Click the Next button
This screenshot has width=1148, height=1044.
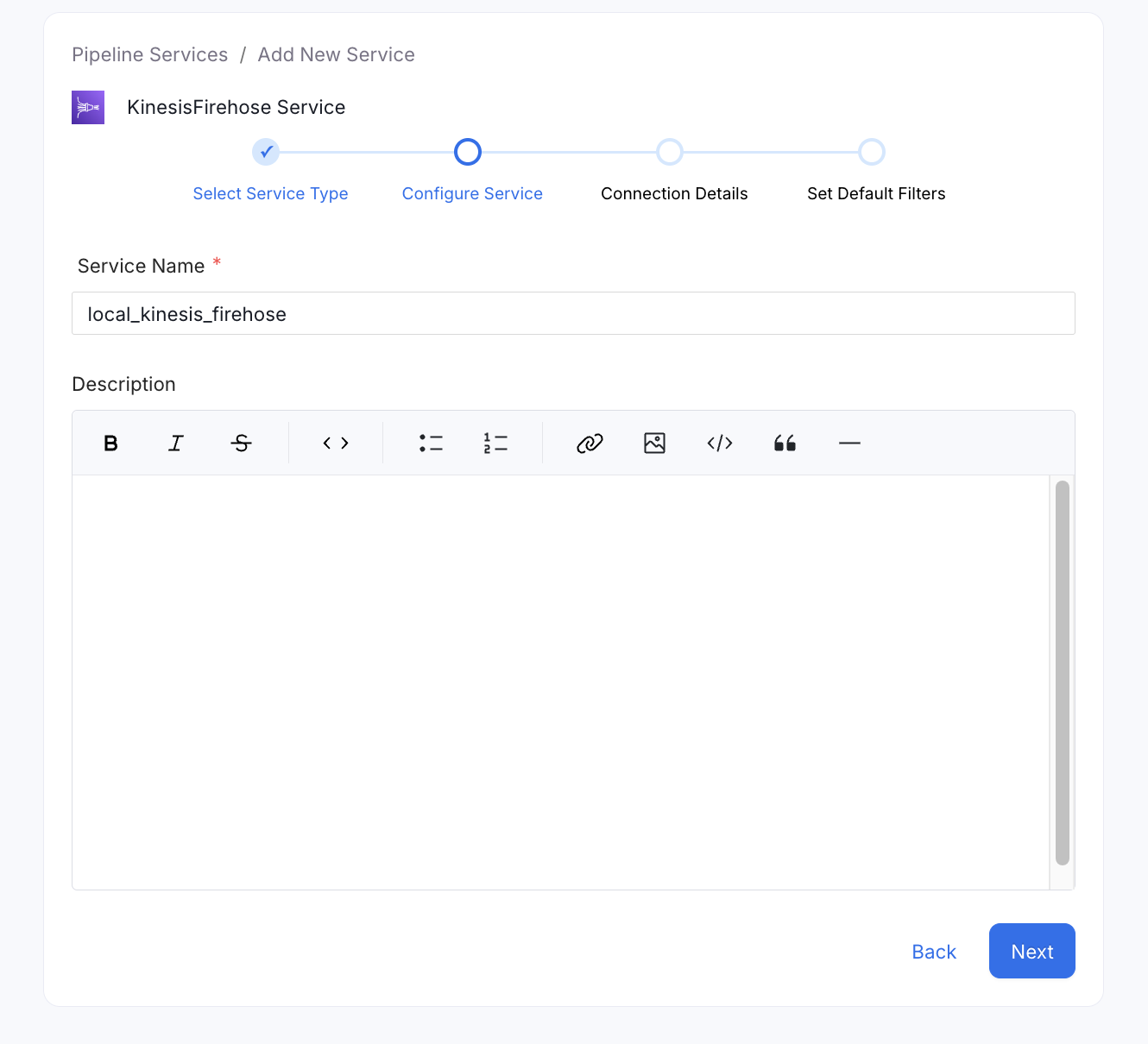[x=1031, y=951]
